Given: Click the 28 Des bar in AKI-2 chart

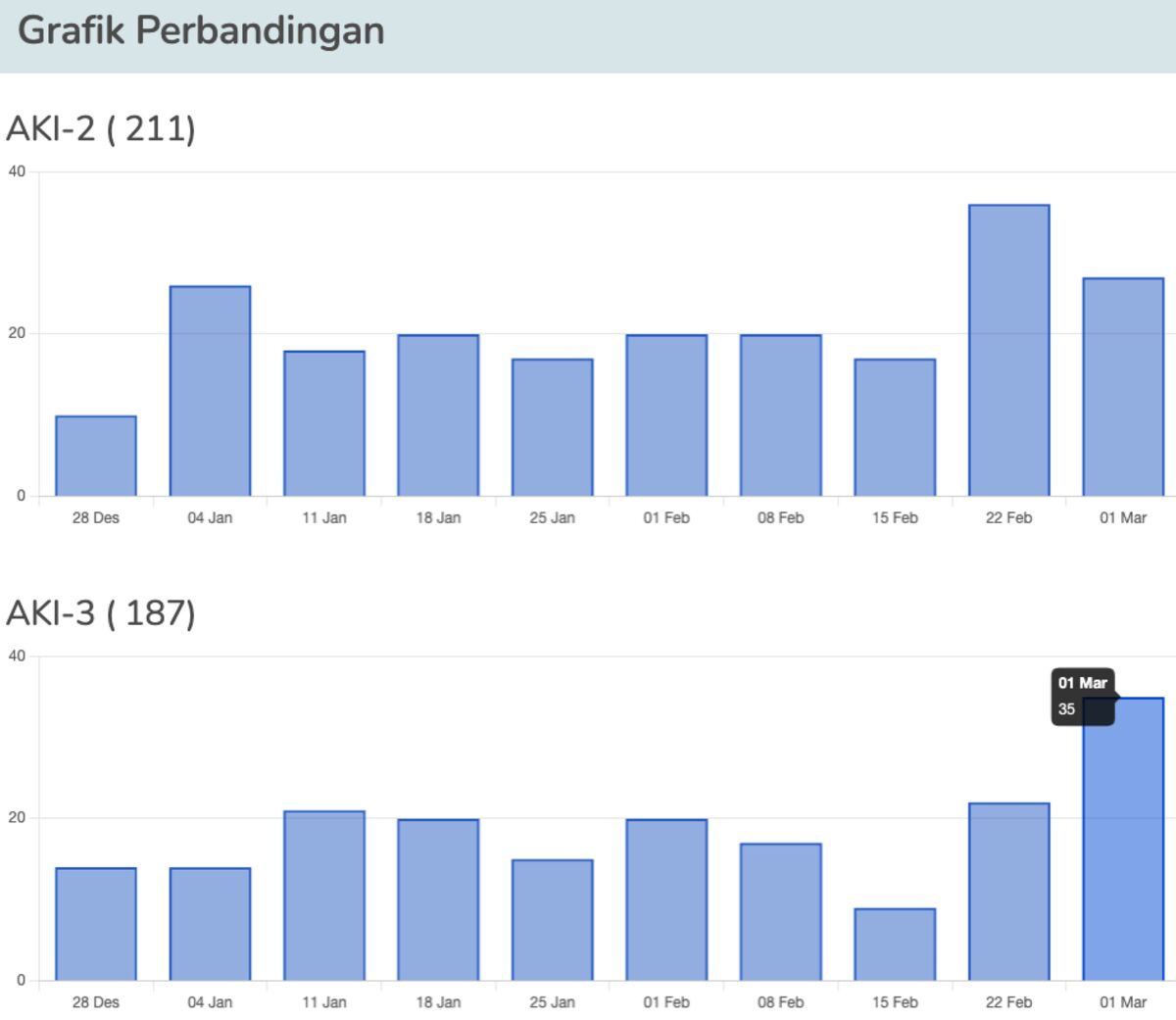Looking at the screenshot, I should (x=95, y=454).
